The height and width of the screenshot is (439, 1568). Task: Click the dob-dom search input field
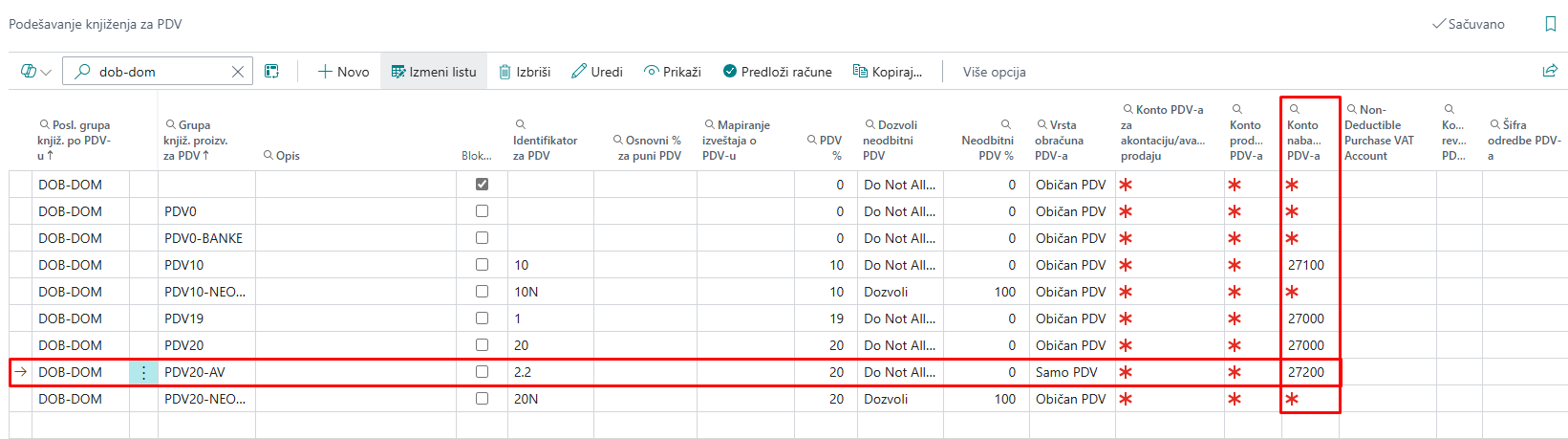click(x=158, y=72)
